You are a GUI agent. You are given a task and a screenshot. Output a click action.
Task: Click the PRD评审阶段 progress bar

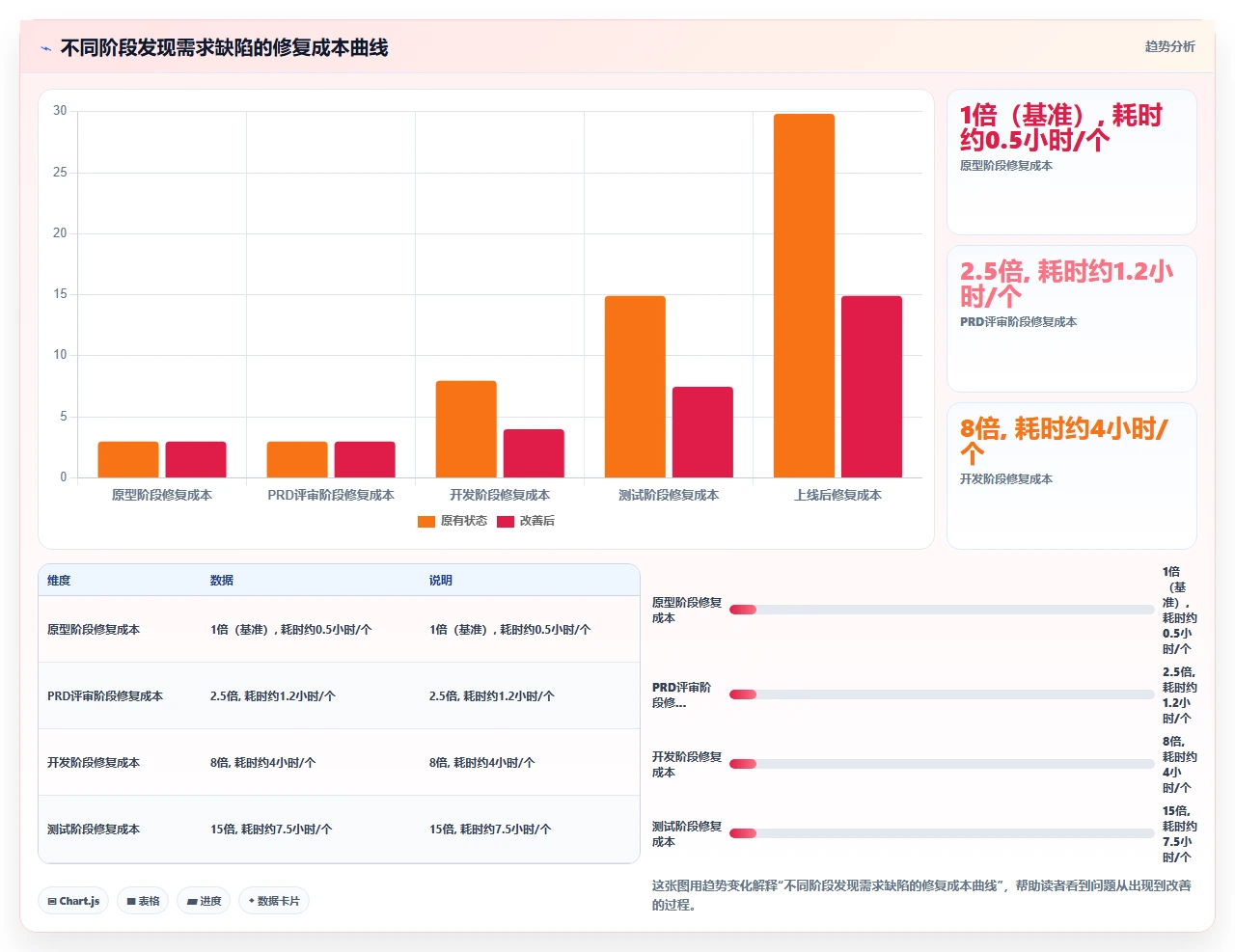coord(942,694)
